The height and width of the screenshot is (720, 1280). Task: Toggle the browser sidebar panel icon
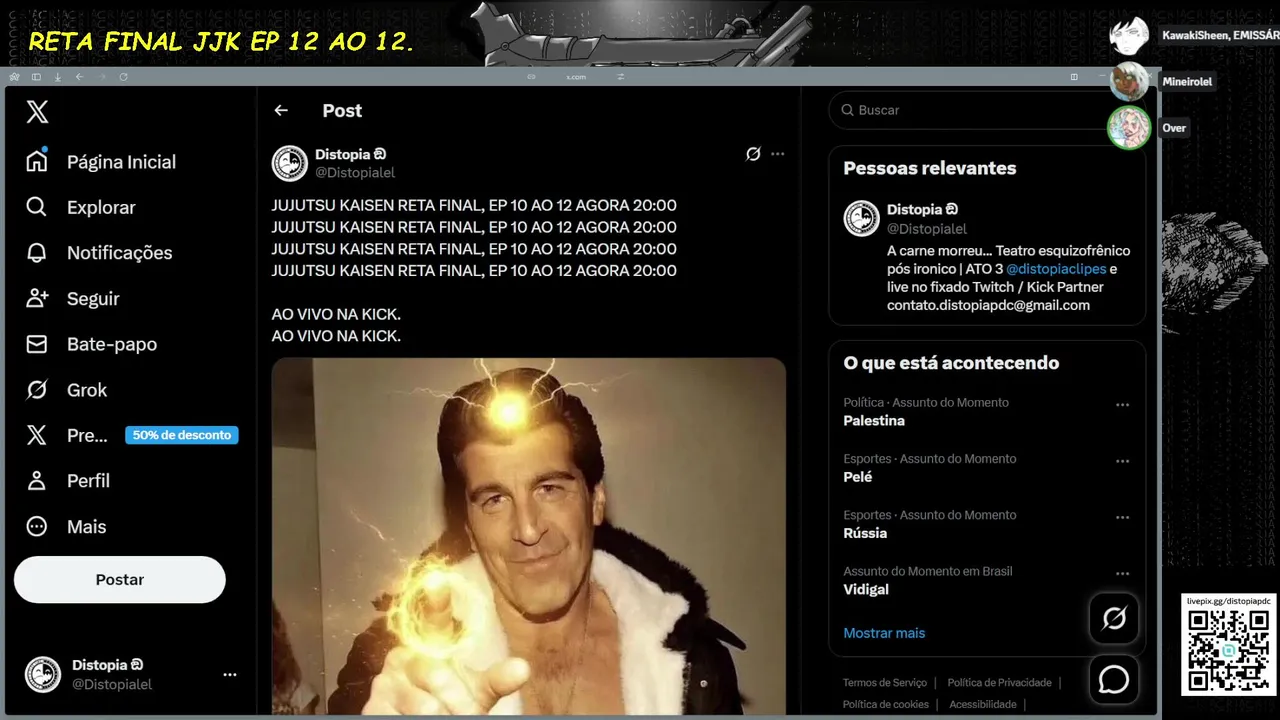coord(36,77)
